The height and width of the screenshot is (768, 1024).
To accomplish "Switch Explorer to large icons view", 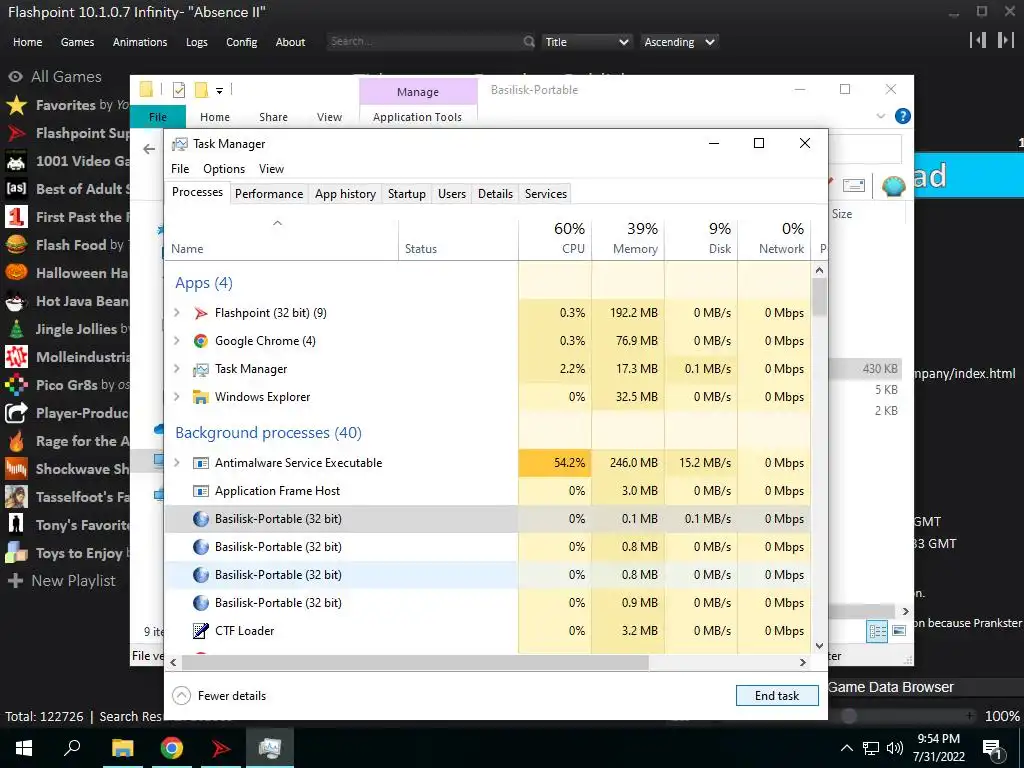I will [899, 631].
